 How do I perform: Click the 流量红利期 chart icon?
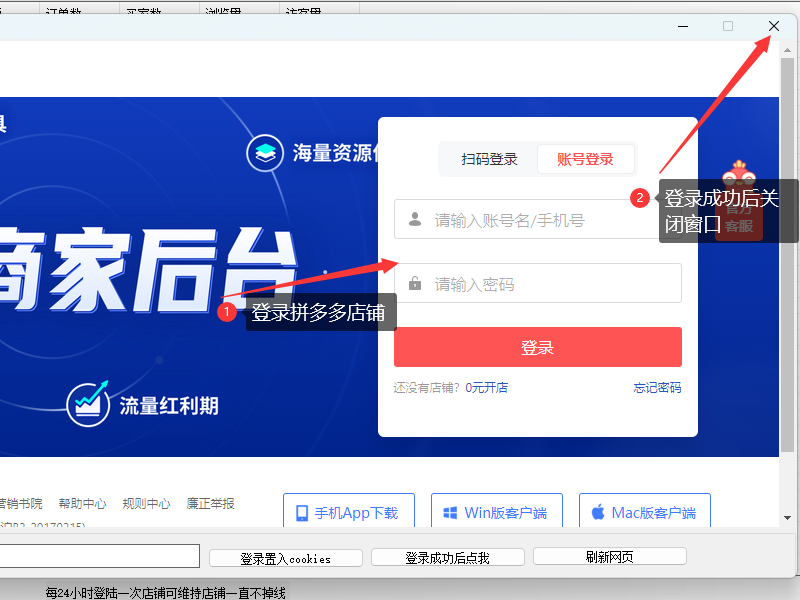(x=88, y=404)
